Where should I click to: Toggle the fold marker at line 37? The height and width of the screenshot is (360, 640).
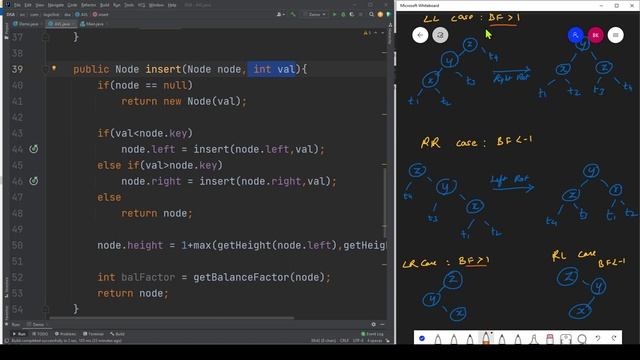coord(45,37)
